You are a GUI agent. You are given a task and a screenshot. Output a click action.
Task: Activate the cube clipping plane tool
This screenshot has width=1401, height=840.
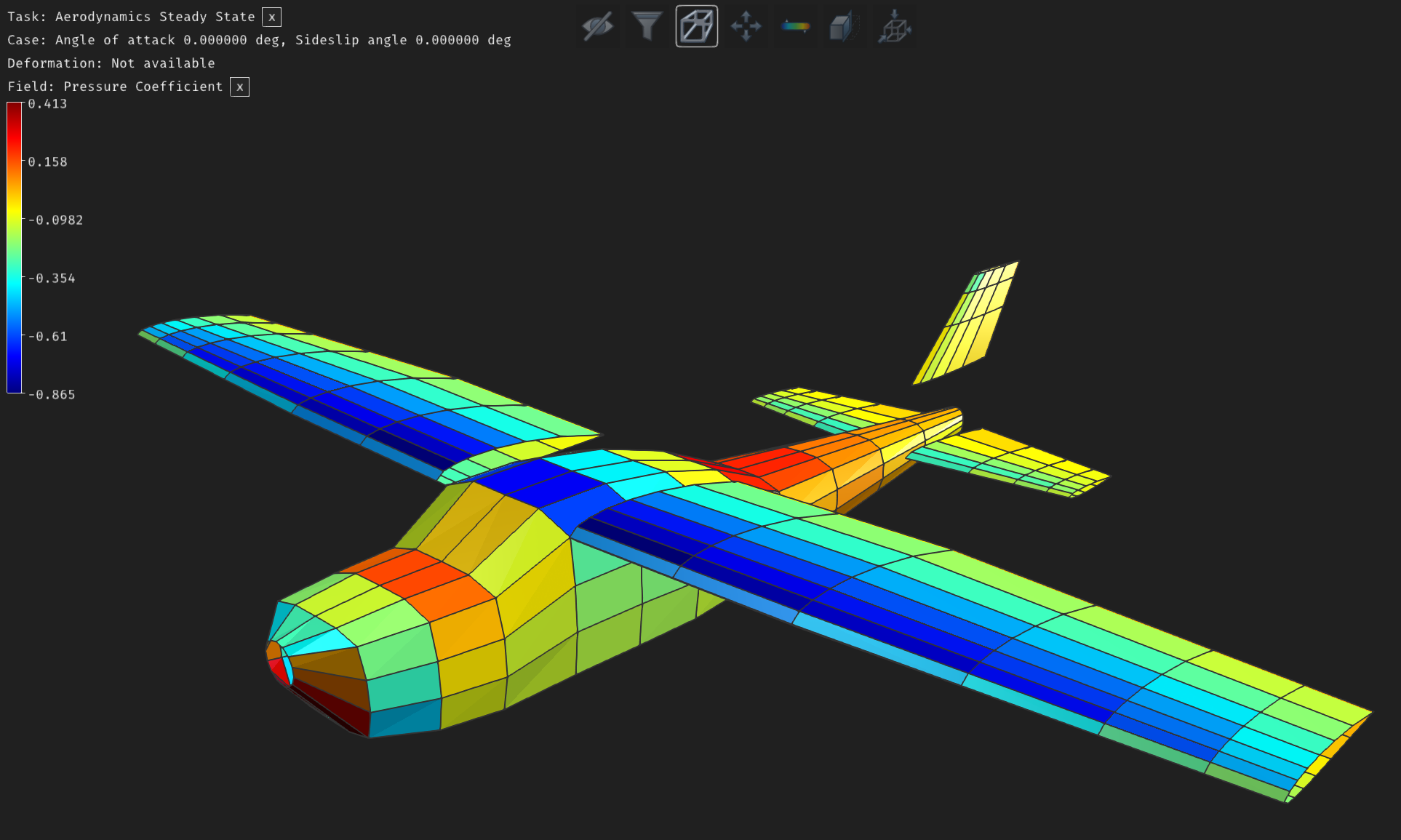click(x=845, y=27)
